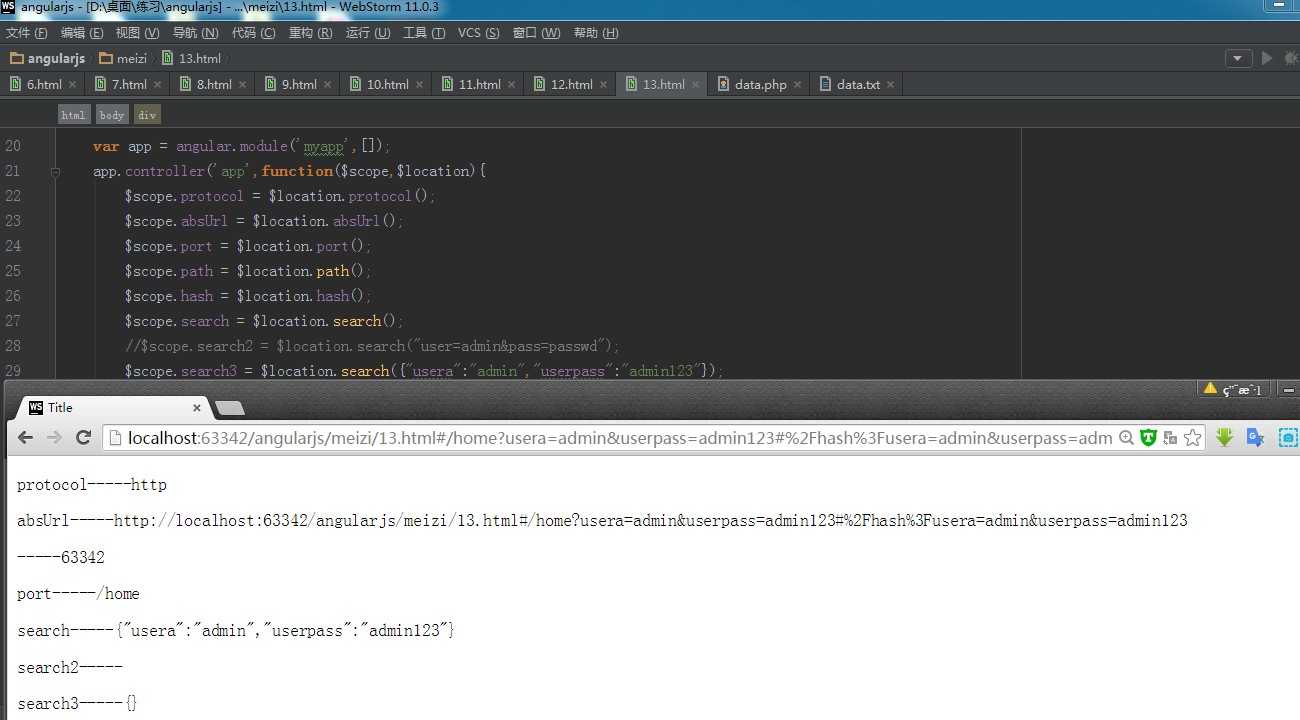This screenshot has height=720, width=1300.
Task: Close the 13.html editor tab
Action: pyautogui.click(x=695, y=85)
